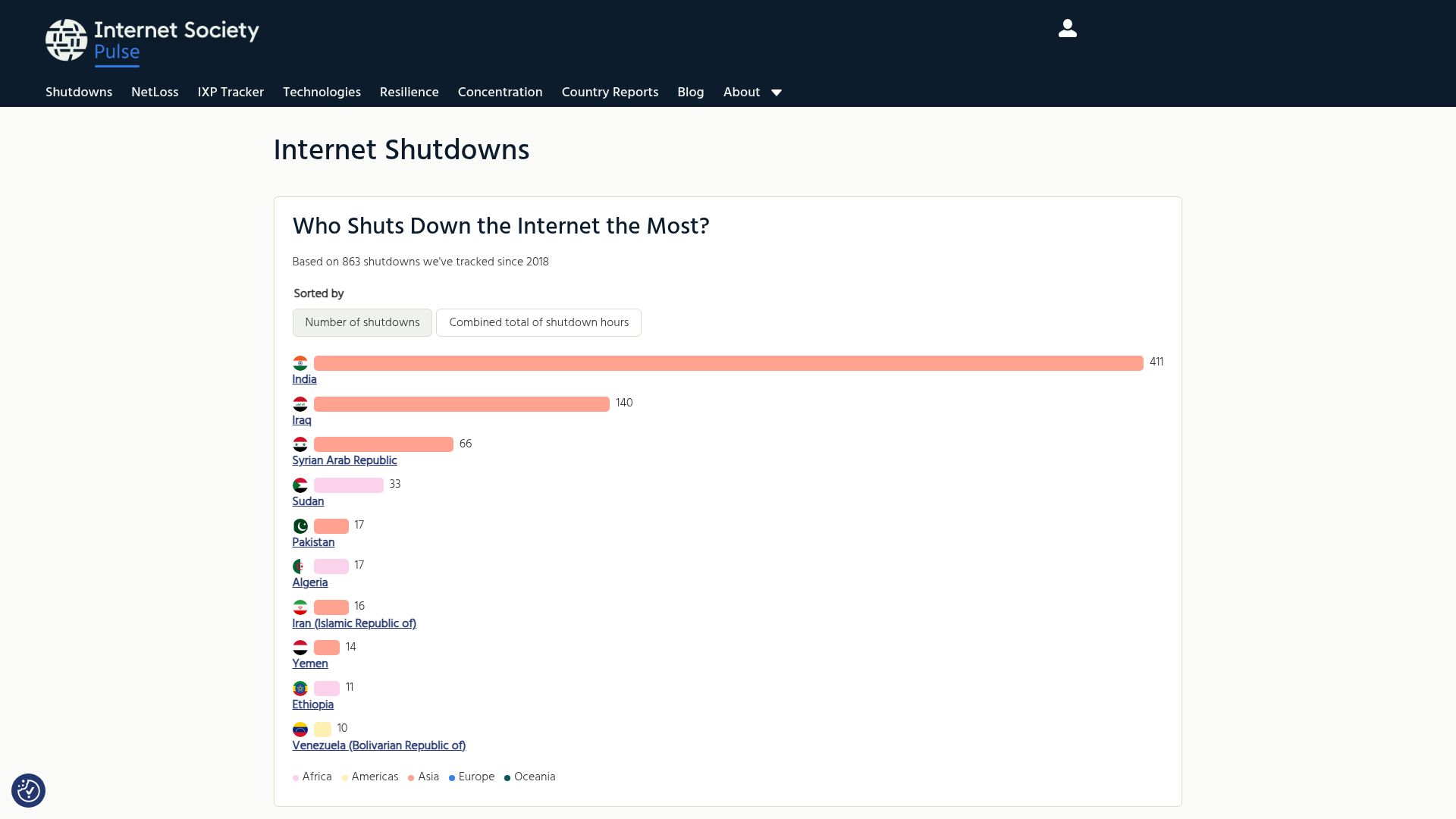Open the Technologies nav item
Screen dimensions: 1456x819
322,92
